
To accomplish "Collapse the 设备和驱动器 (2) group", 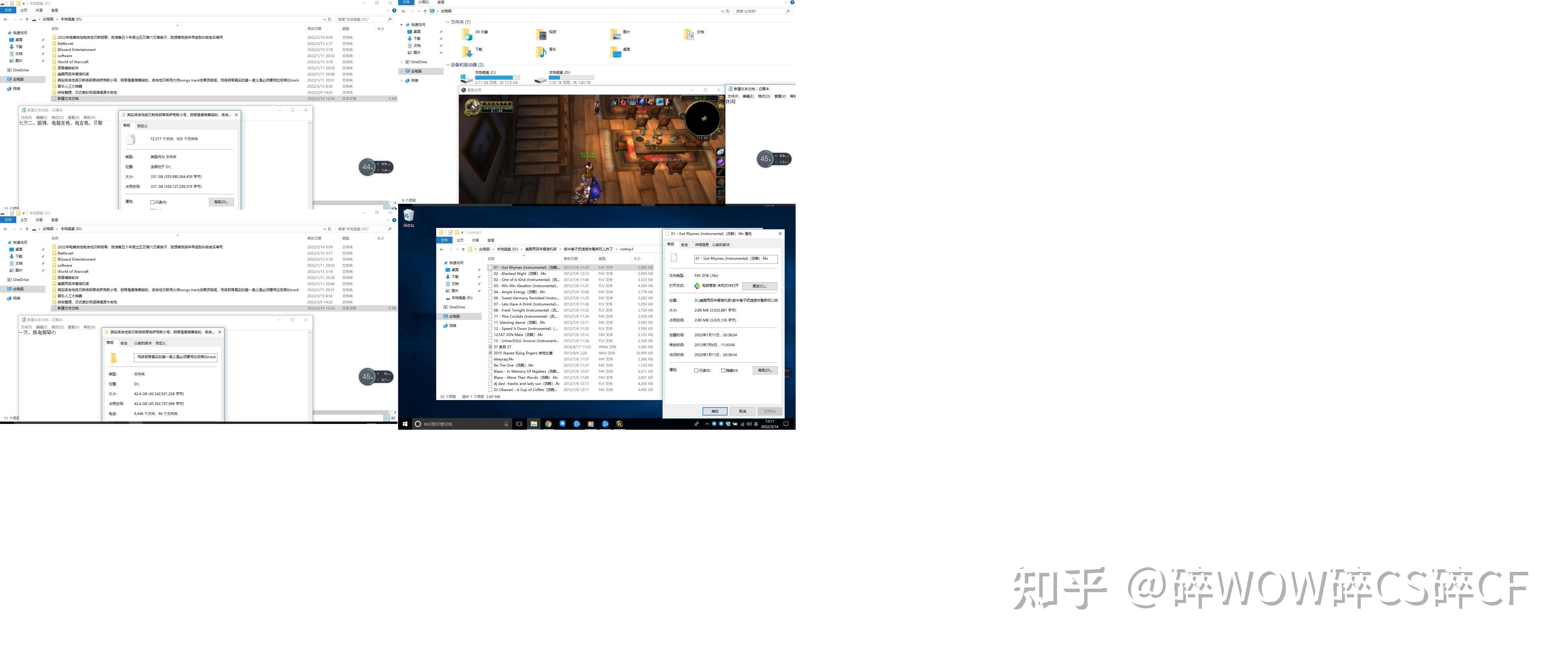I will click(448, 65).
